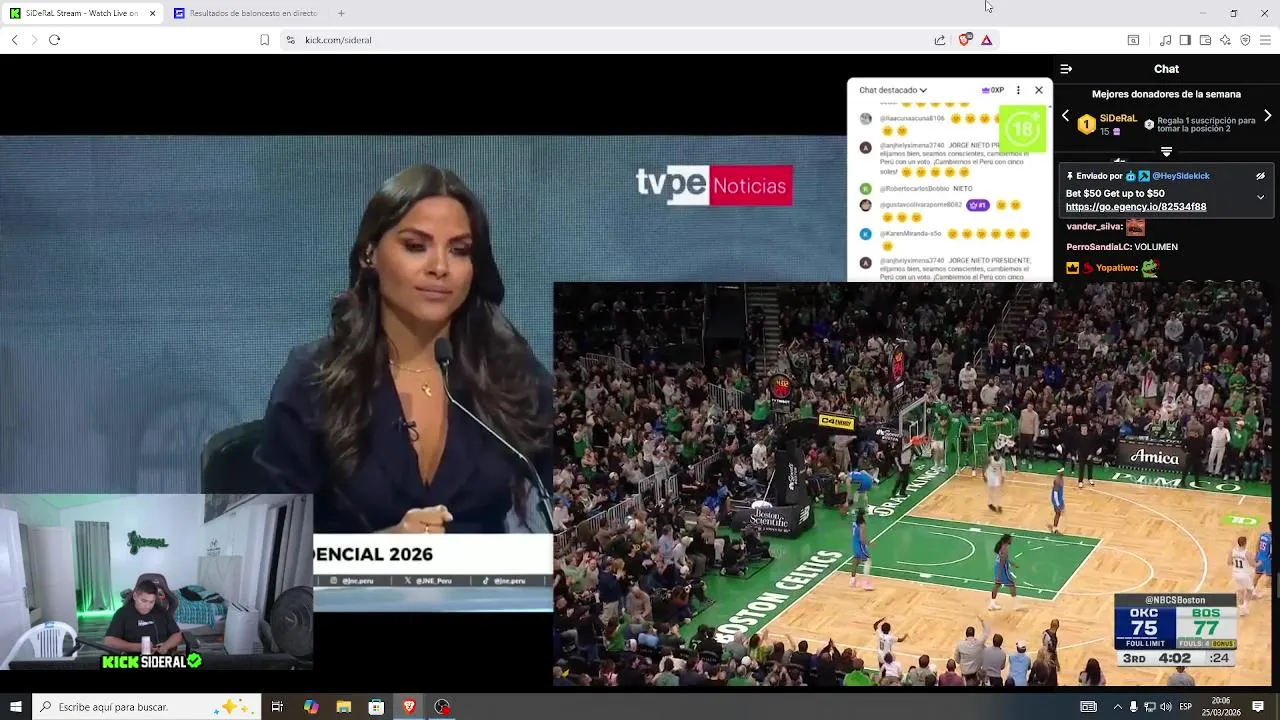Go forward in browser history
1280x720 pixels.
(34, 40)
